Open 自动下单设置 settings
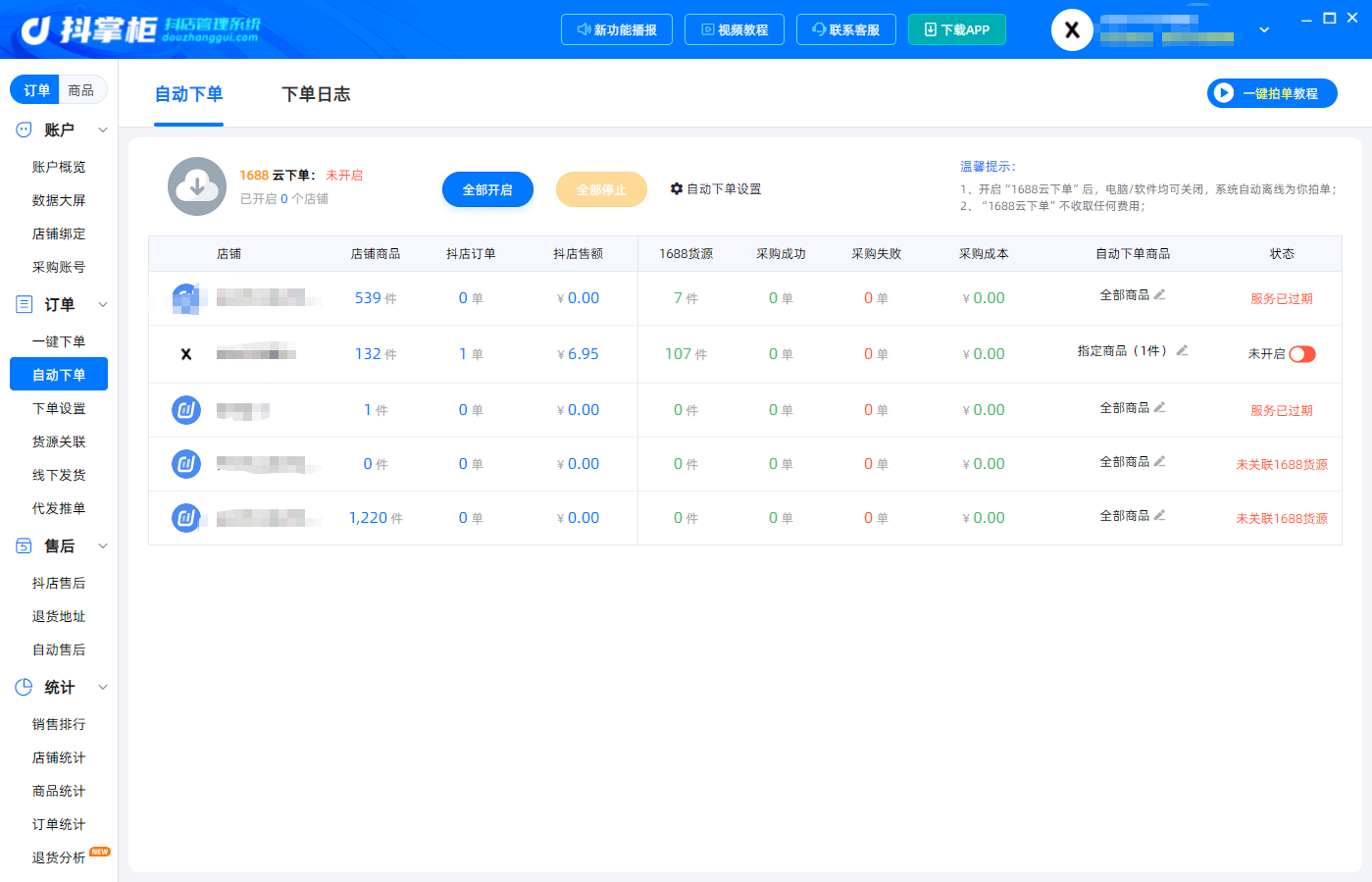Image resolution: width=1372 pixels, height=882 pixels. (716, 188)
